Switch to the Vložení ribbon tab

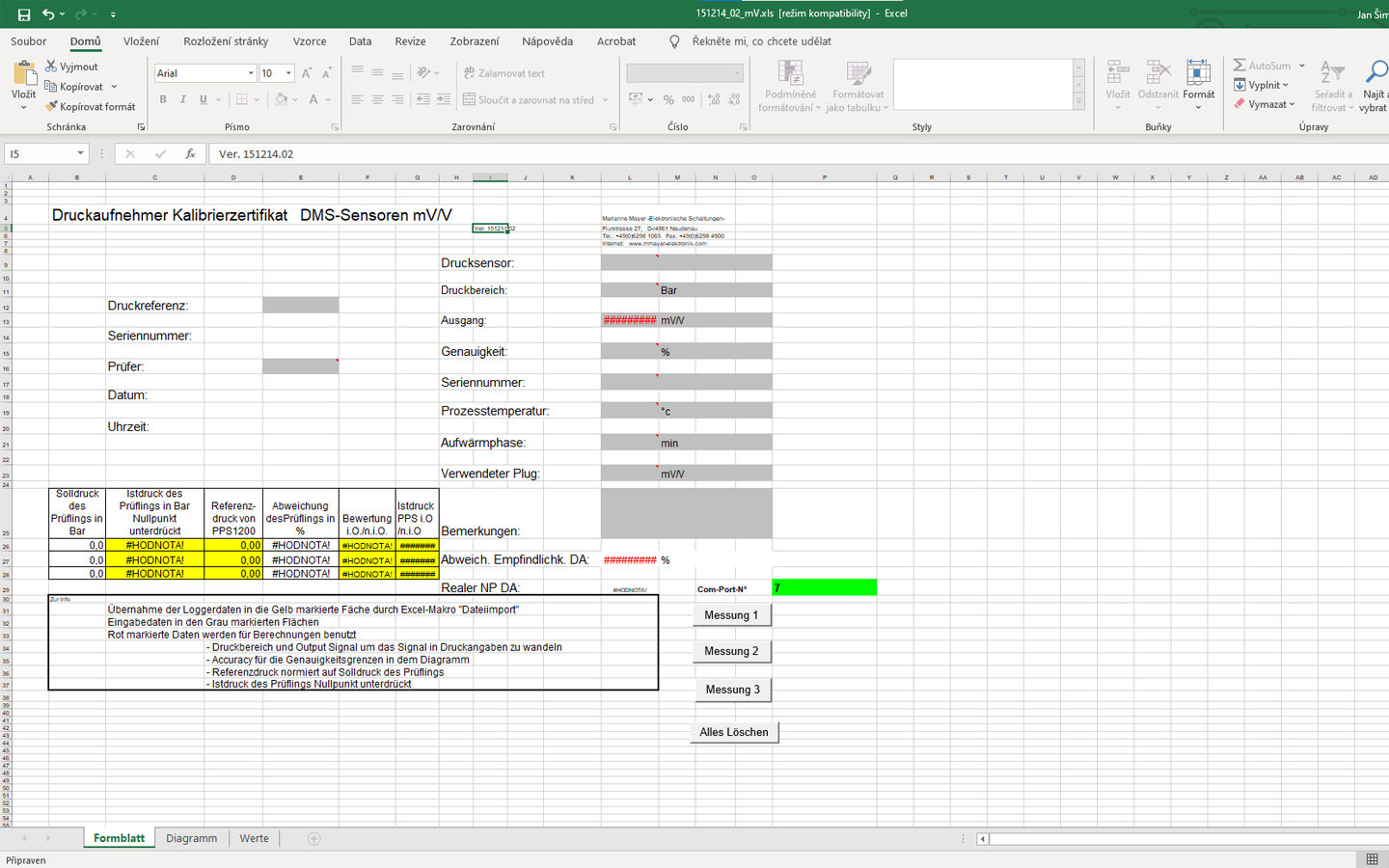[x=141, y=41]
